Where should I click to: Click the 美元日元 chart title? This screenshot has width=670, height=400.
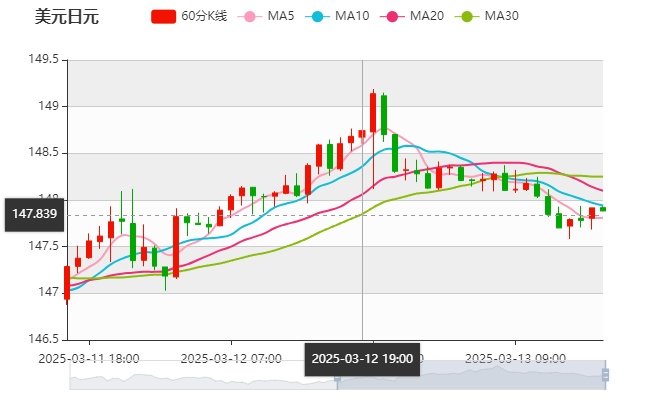(x=66, y=17)
